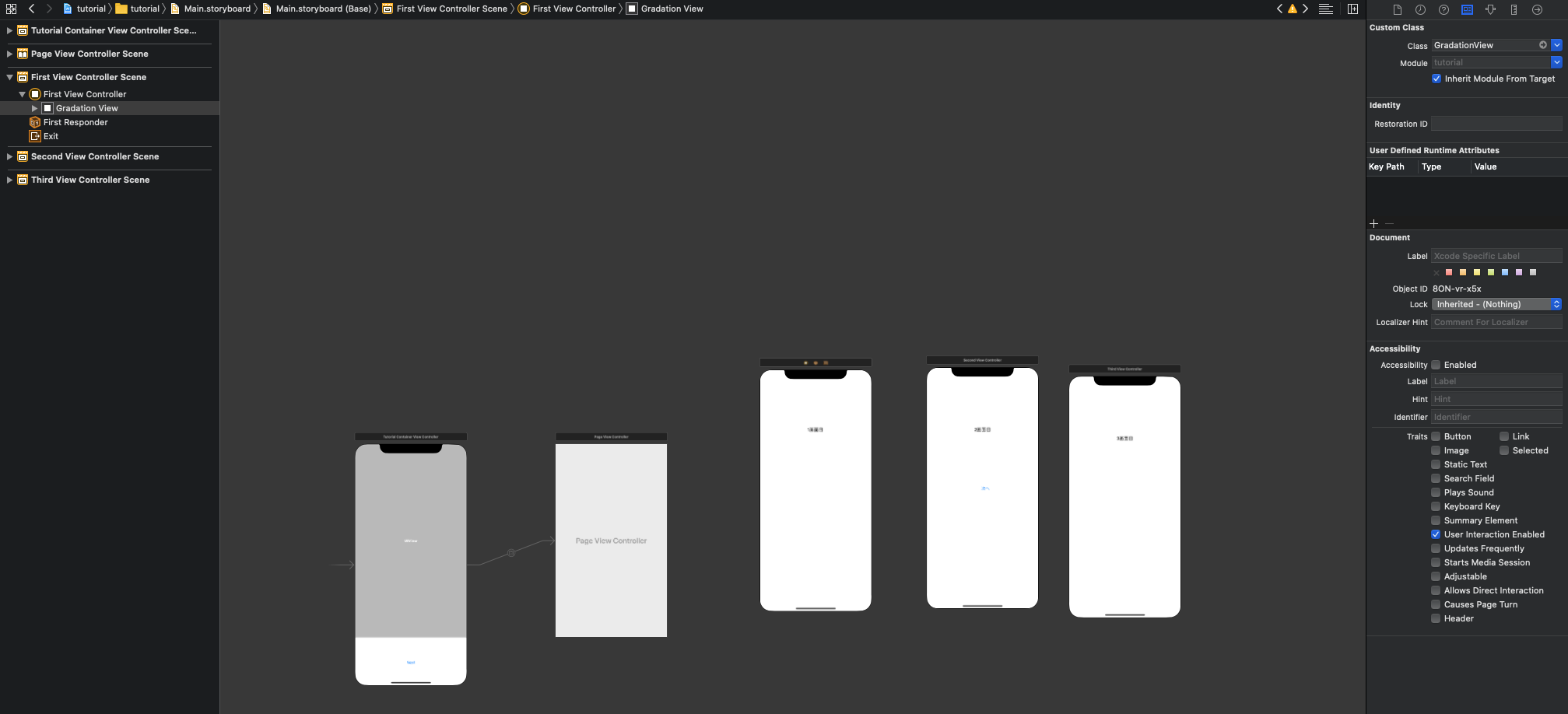The height and width of the screenshot is (714, 1568).
Task: Click the yellow warning issue icon
Action: coord(1293,9)
